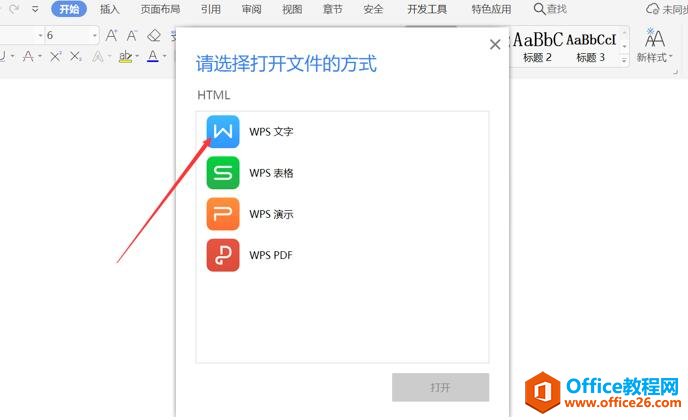688x420 pixels.
Task: Expand the highlight color dropdown arrow
Action: 137,56
